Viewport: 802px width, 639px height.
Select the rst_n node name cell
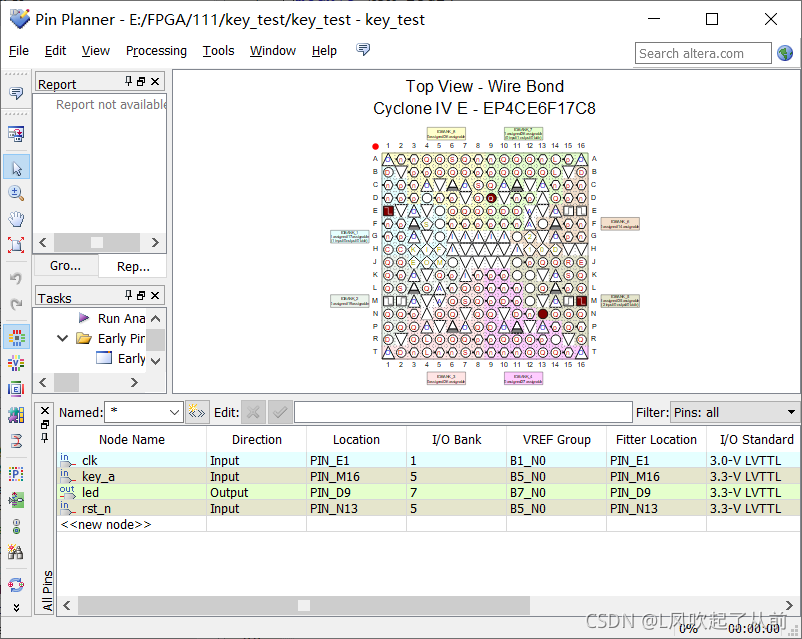click(132, 509)
